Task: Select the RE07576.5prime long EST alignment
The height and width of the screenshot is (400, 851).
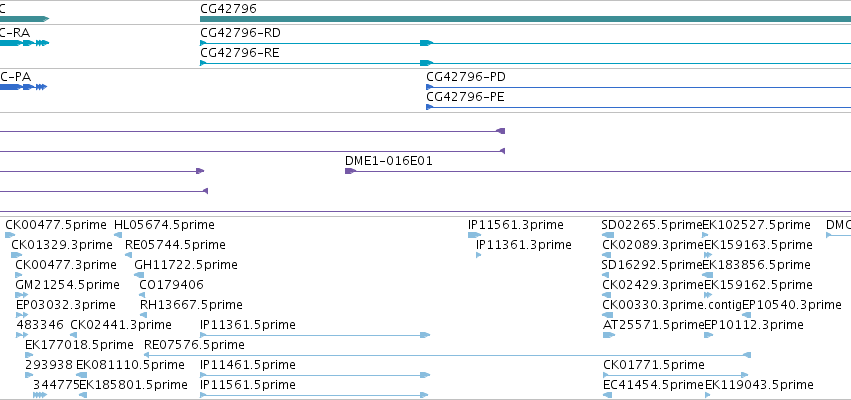Action: point(447,355)
